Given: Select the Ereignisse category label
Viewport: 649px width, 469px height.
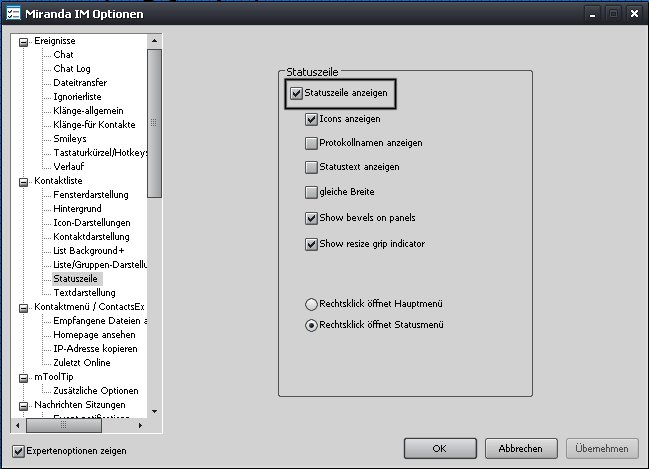Looking at the screenshot, I should (55, 41).
